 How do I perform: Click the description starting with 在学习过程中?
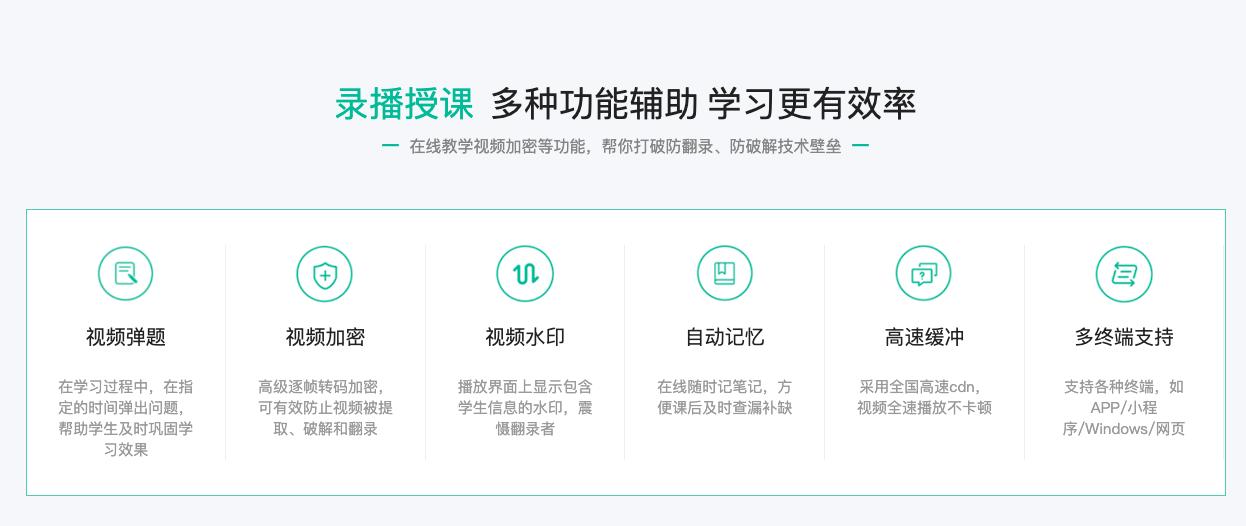[x=125, y=418]
